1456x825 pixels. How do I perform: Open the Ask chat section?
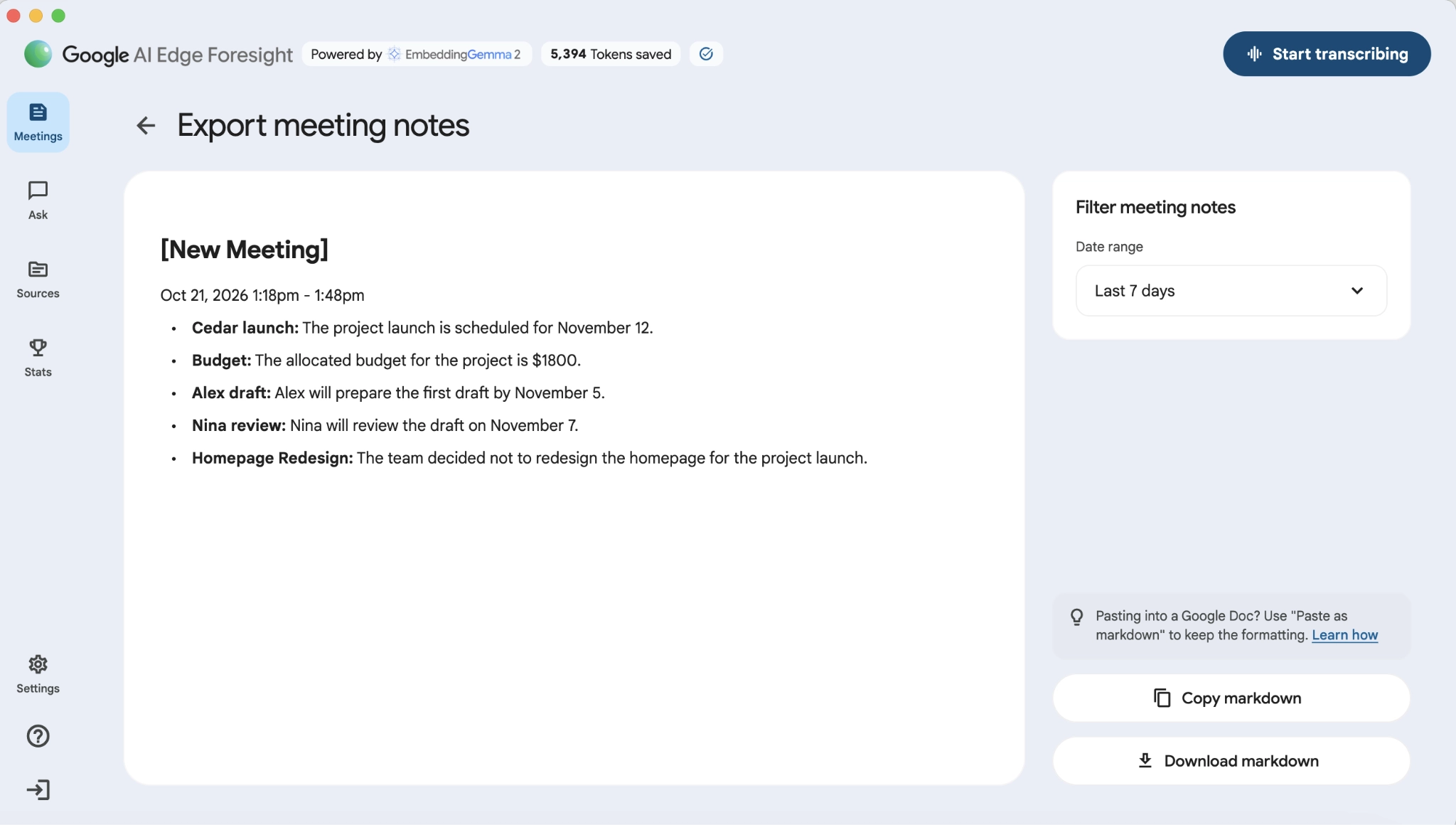(x=38, y=200)
